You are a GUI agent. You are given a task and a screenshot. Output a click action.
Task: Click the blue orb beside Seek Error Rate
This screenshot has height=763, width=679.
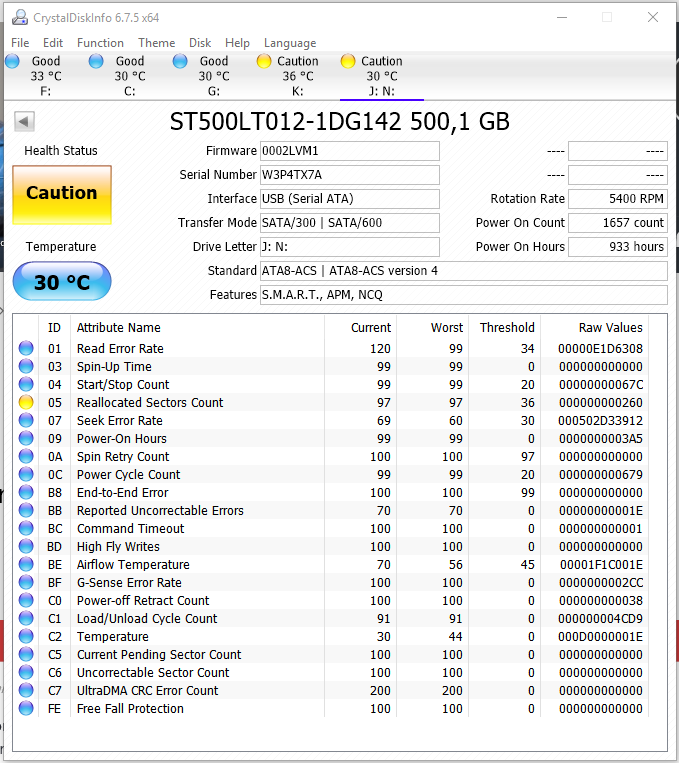26,421
